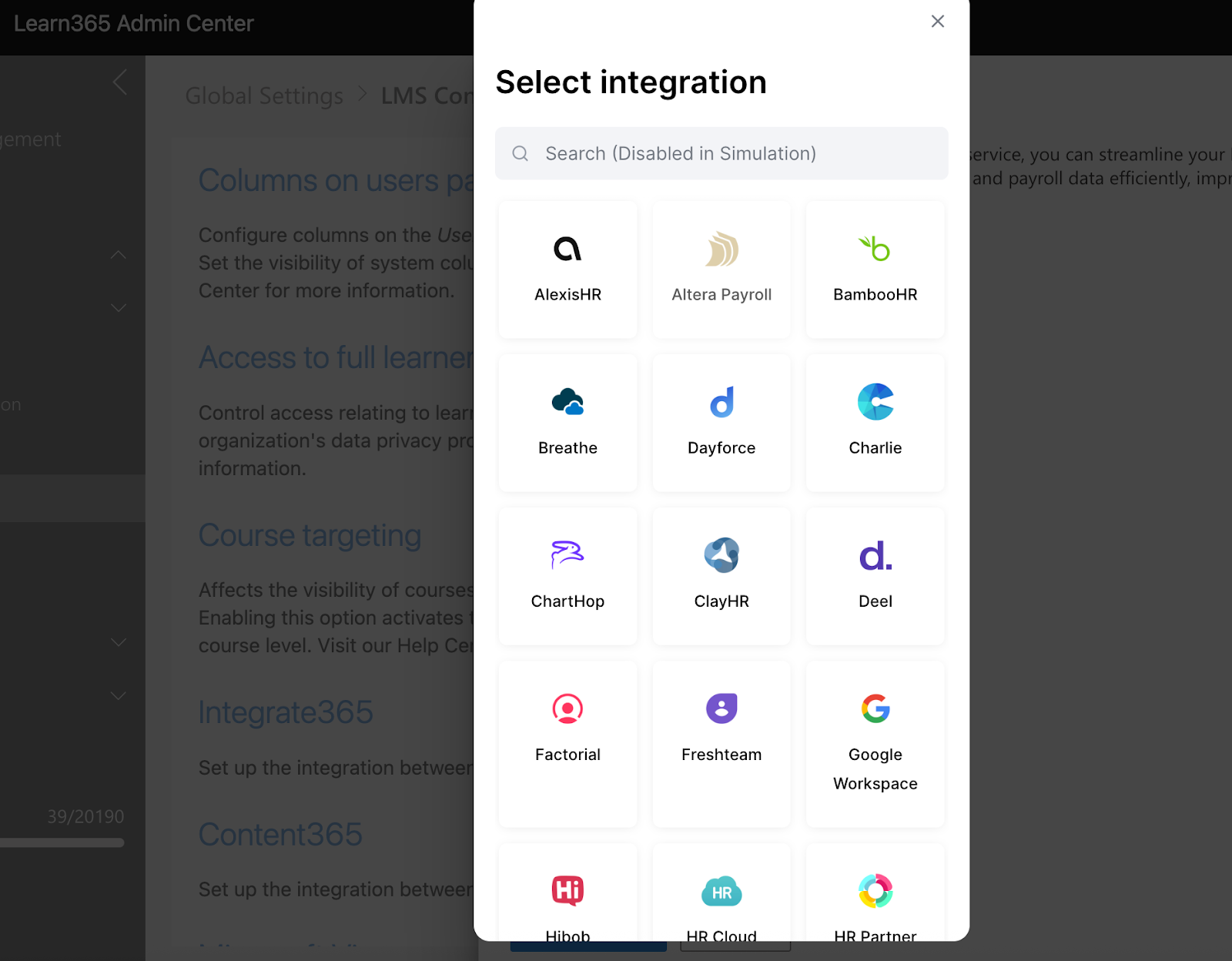This screenshot has height=961, width=1232.
Task: Choose the Deel integration logo
Action: click(x=875, y=555)
